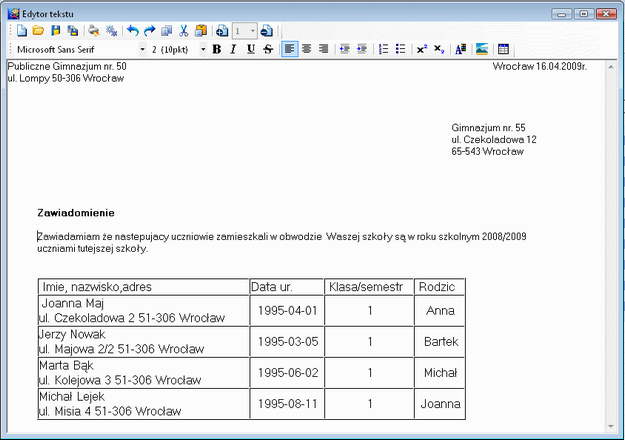Insert an image with the picture icon
This screenshot has width=625, height=440.
482,49
